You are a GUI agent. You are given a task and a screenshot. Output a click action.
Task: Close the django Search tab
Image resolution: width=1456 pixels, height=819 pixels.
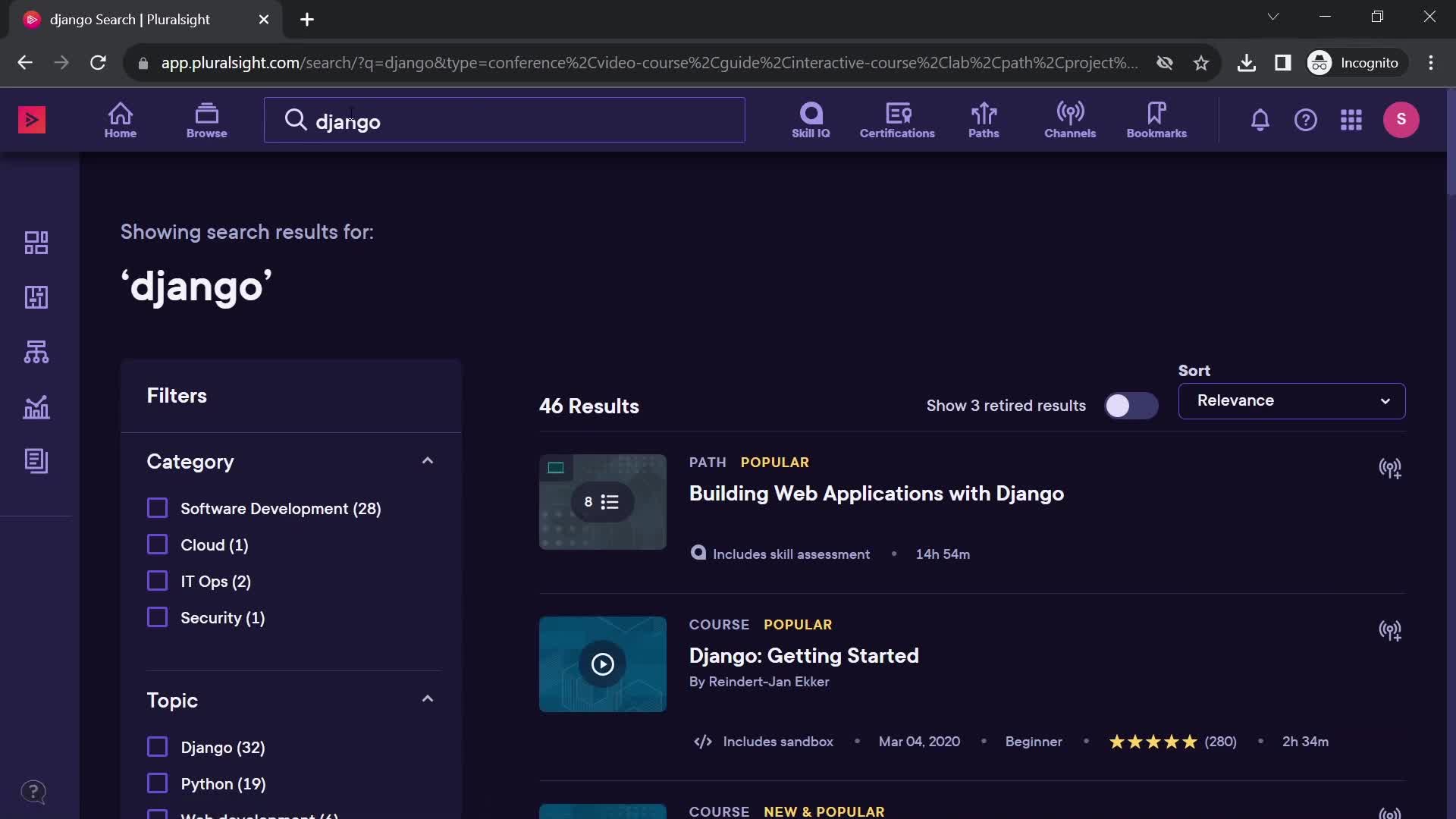point(263,20)
